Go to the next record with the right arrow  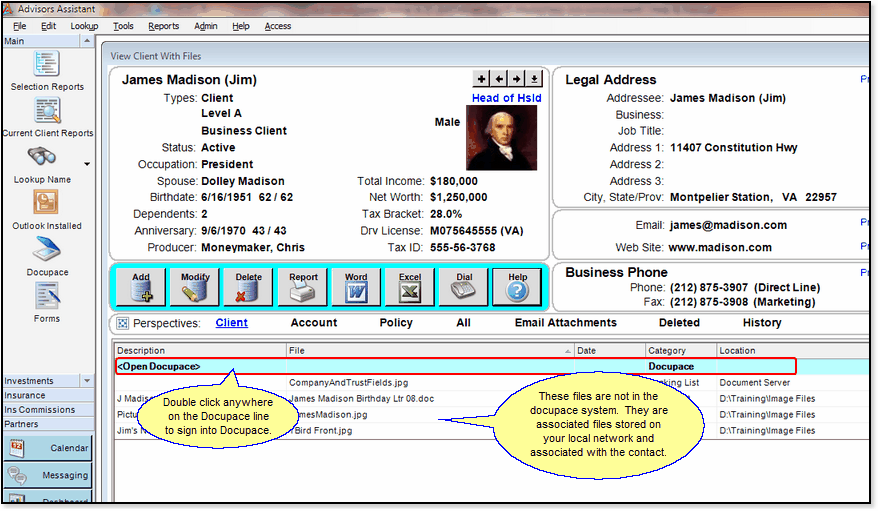517,79
